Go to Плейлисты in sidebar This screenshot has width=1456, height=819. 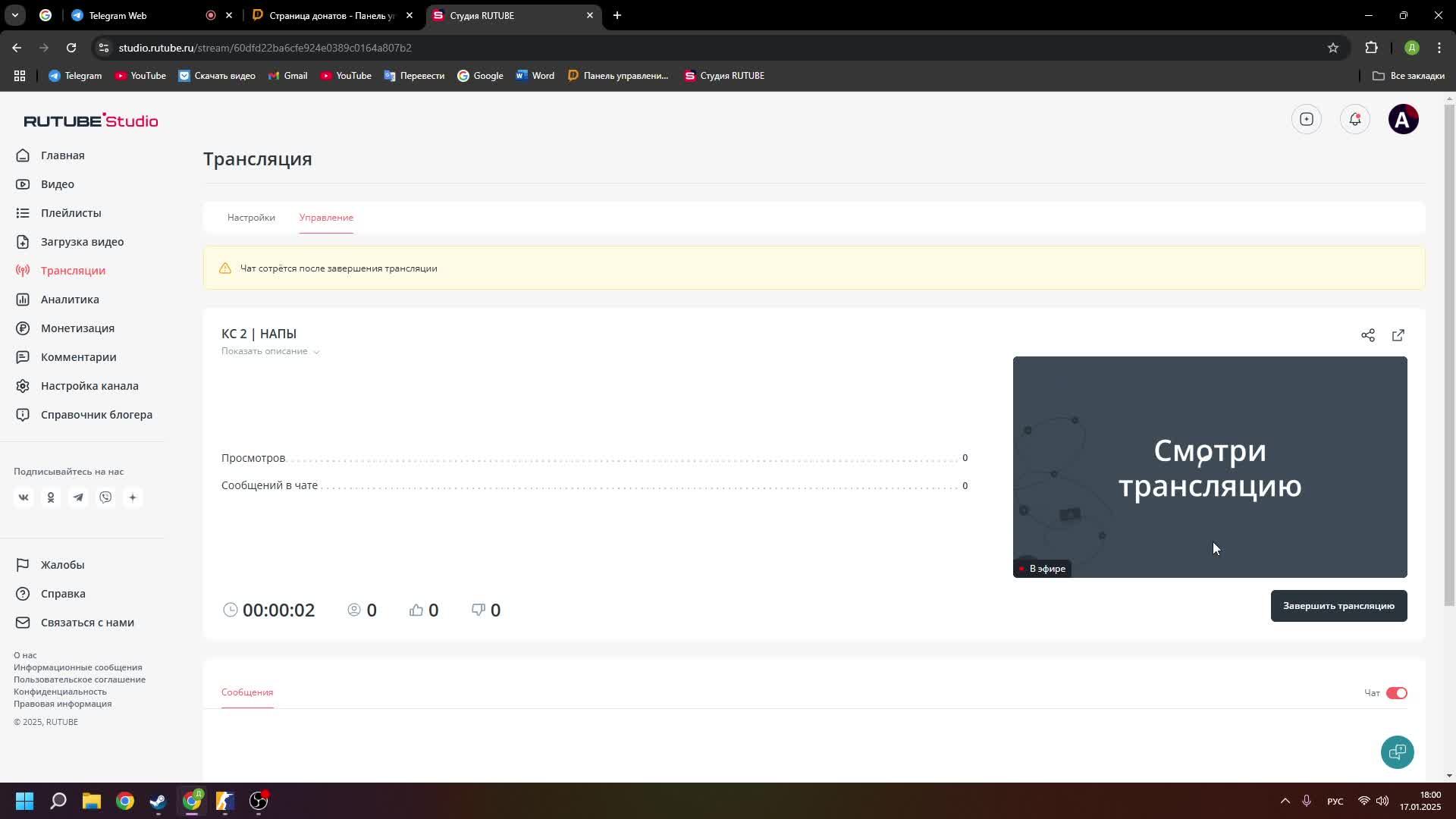[x=59, y=213]
